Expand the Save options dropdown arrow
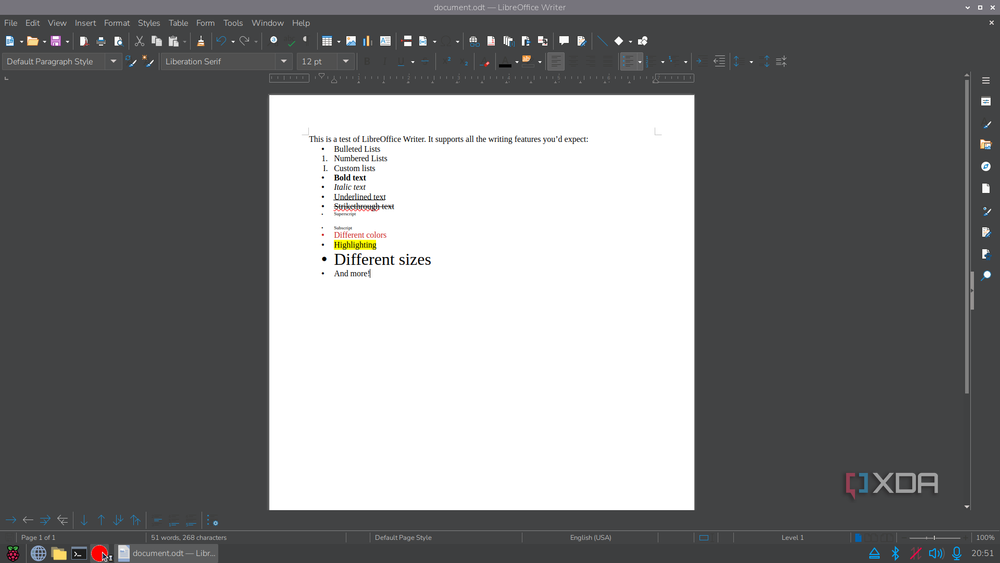 point(67,41)
